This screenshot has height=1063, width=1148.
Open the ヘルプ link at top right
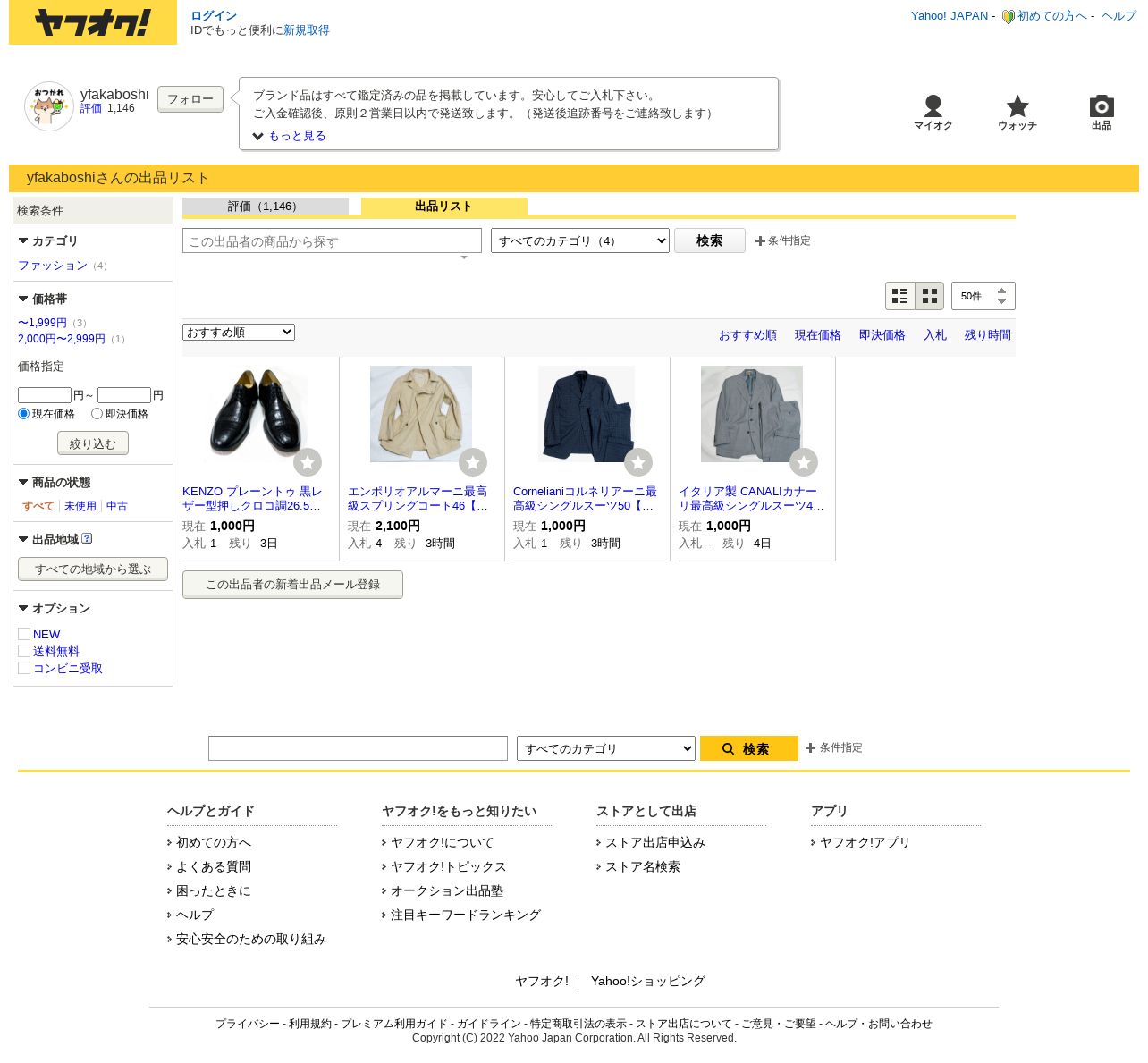pos(1118,16)
